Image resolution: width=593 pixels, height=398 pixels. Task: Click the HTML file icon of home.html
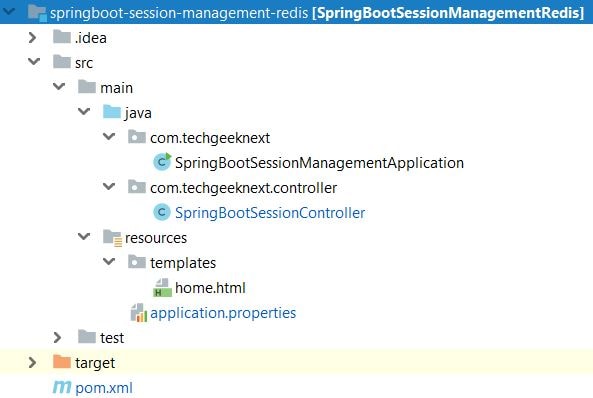[162, 288]
